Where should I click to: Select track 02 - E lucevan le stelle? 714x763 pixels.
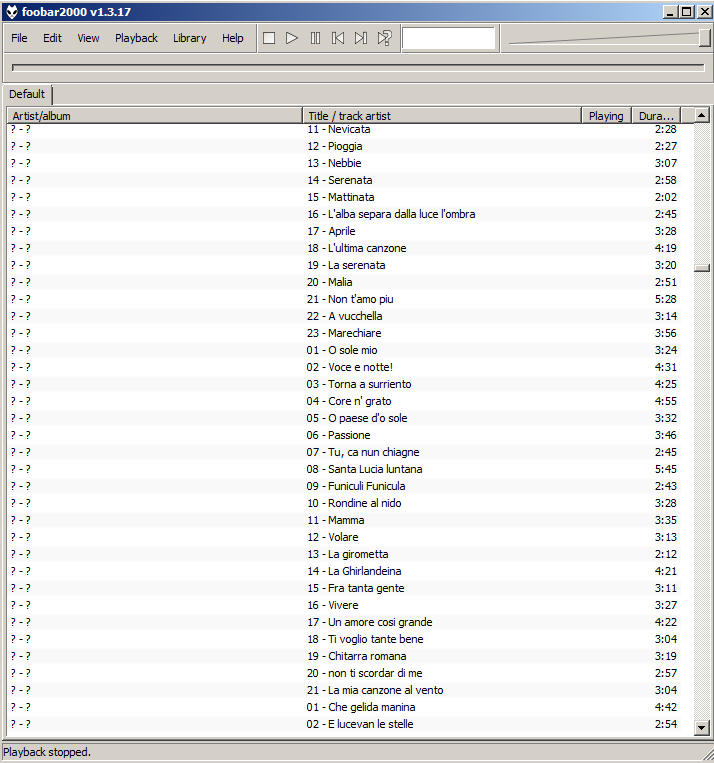pyautogui.click(x=344, y=725)
